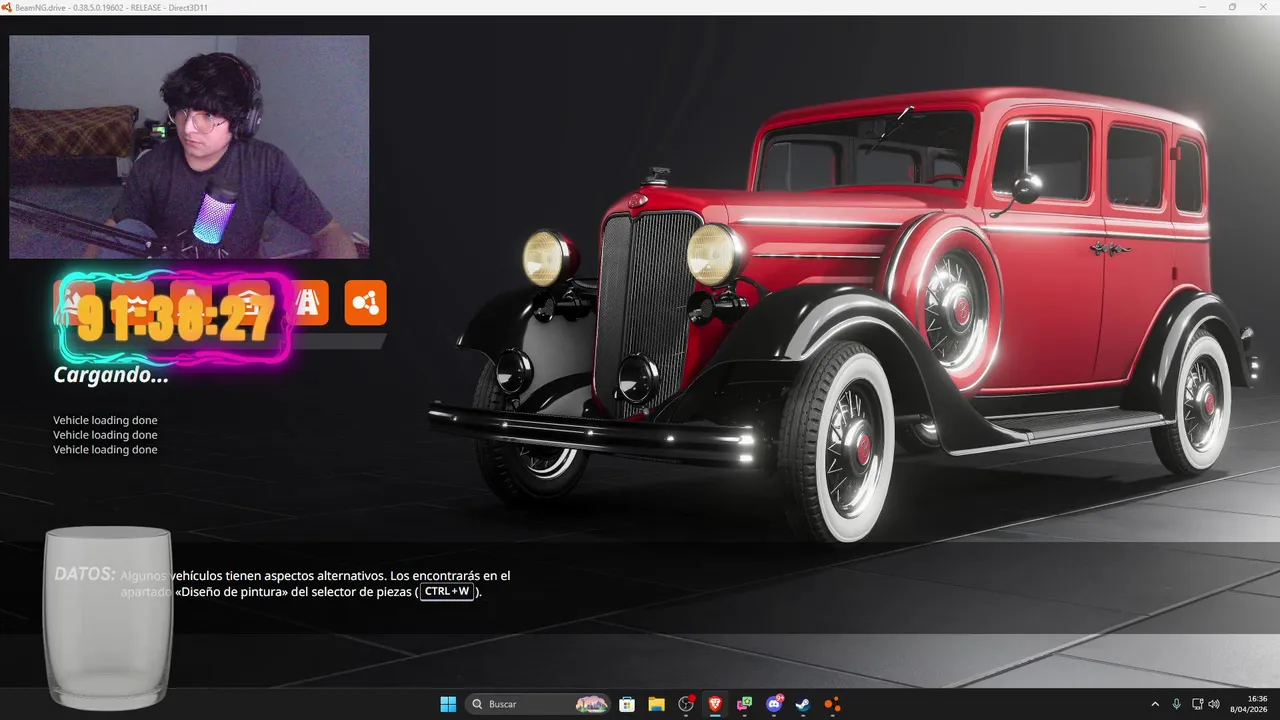Open File Explorer from the taskbar

656,704
